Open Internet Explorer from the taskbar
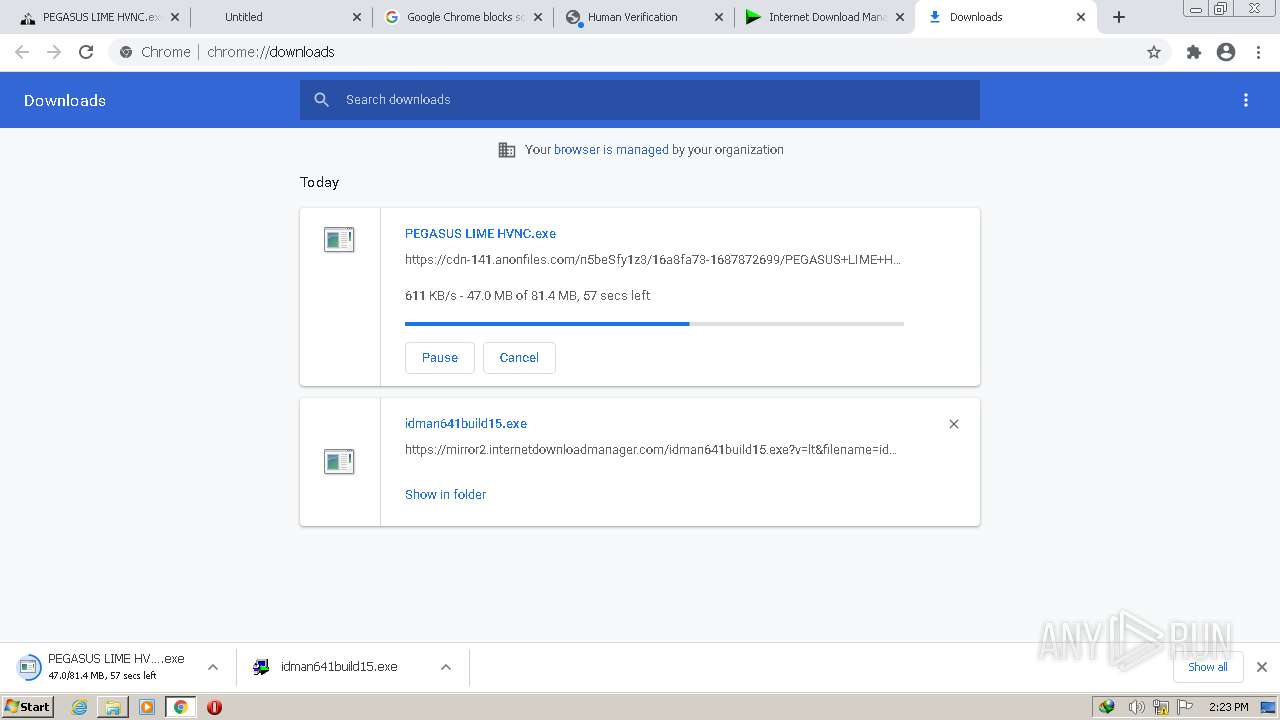Screen dimensions: 1280x720 (x=79, y=707)
